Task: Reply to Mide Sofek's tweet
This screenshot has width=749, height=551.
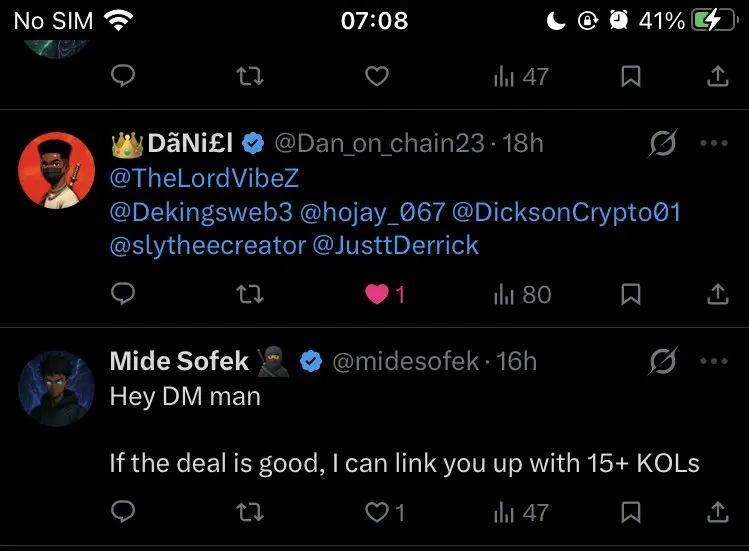Action: tap(123, 512)
